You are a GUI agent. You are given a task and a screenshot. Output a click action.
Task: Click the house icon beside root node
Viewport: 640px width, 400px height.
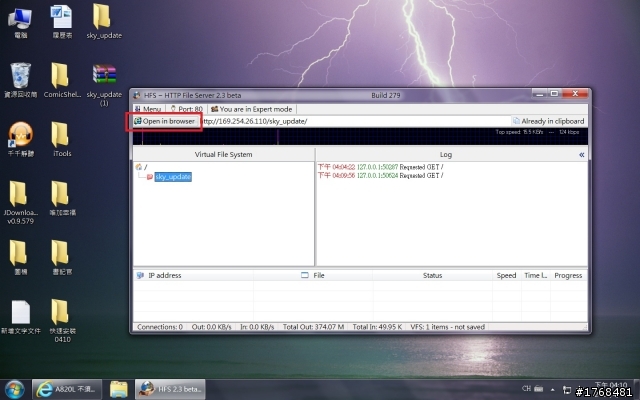coord(139,167)
